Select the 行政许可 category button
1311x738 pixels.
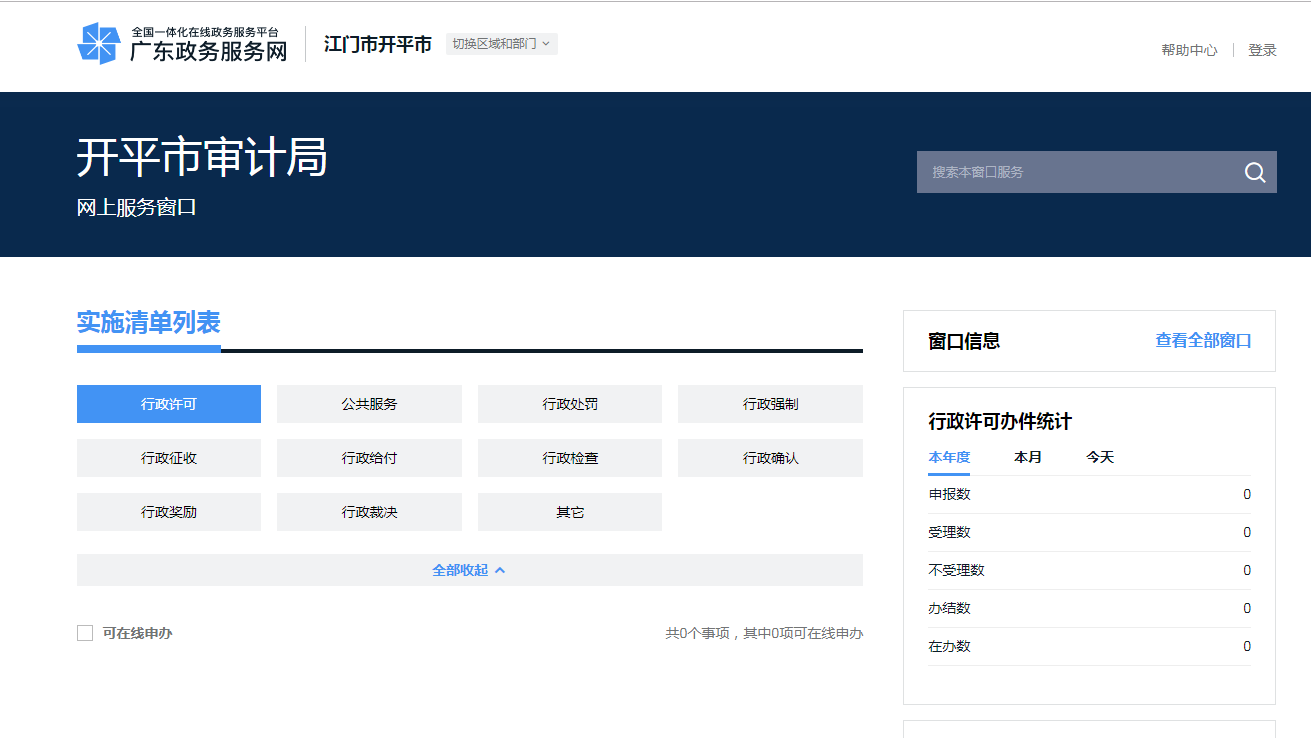(x=169, y=404)
